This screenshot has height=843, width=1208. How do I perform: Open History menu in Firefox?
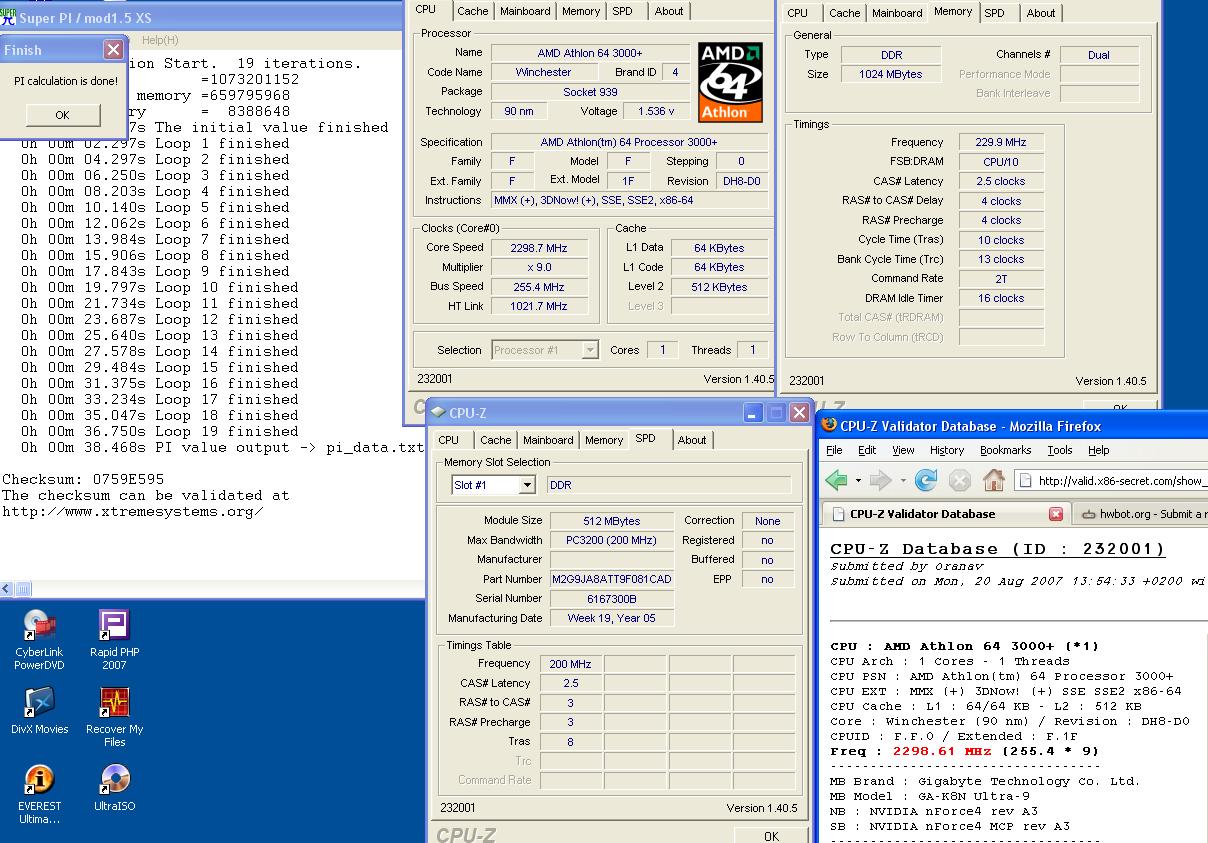(947, 450)
